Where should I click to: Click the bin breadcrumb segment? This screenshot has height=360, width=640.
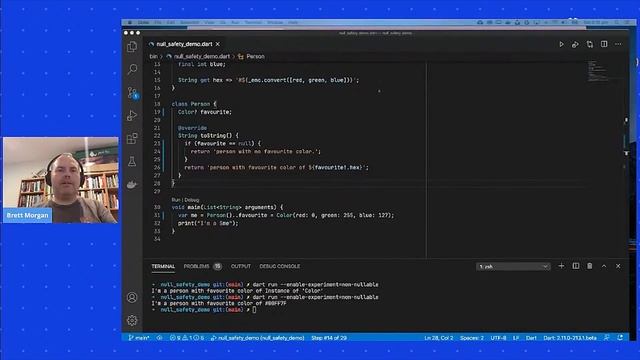point(153,56)
